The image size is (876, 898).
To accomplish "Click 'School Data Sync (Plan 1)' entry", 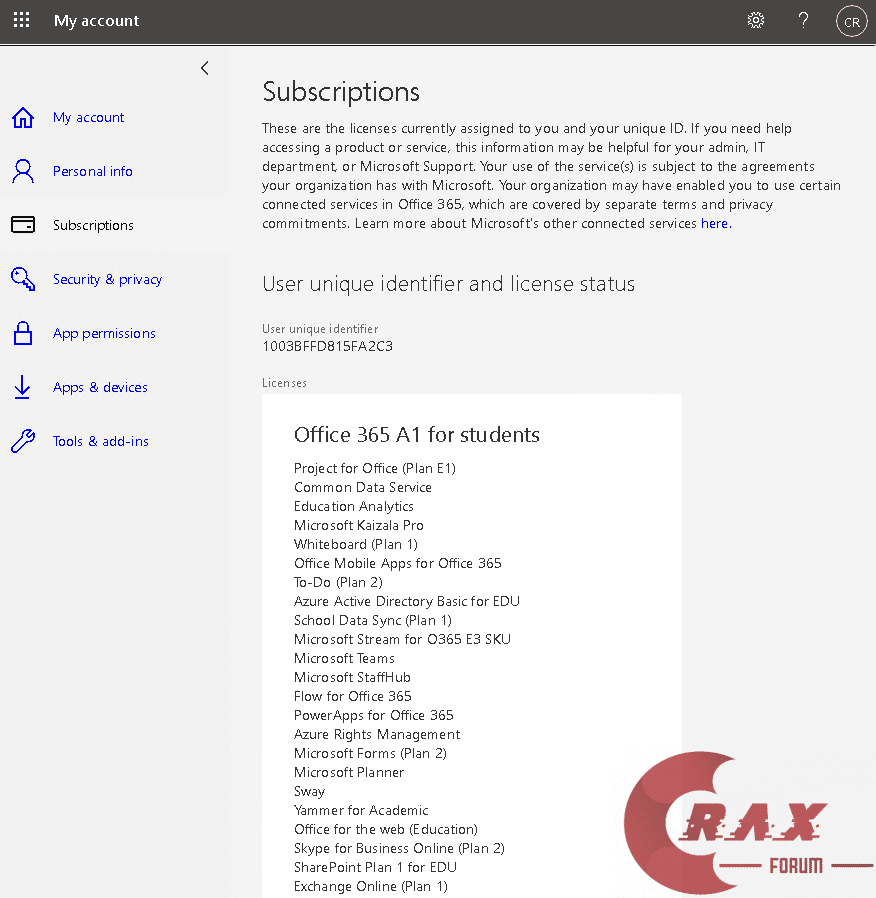I will tap(373, 620).
